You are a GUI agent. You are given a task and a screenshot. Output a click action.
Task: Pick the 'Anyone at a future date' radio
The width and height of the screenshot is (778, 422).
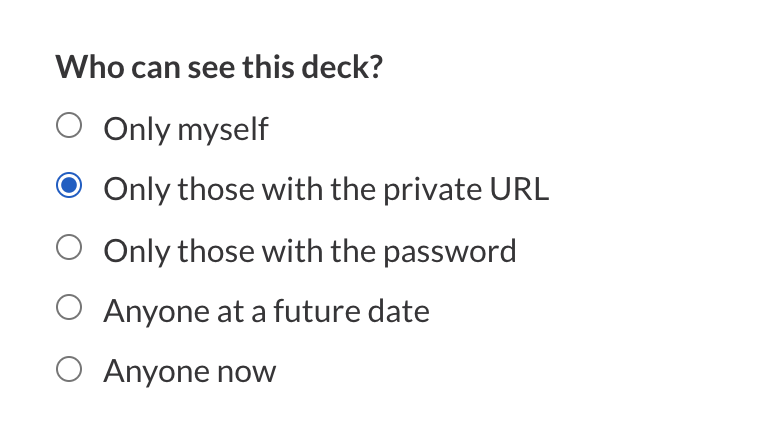click(x=68, y=310)
